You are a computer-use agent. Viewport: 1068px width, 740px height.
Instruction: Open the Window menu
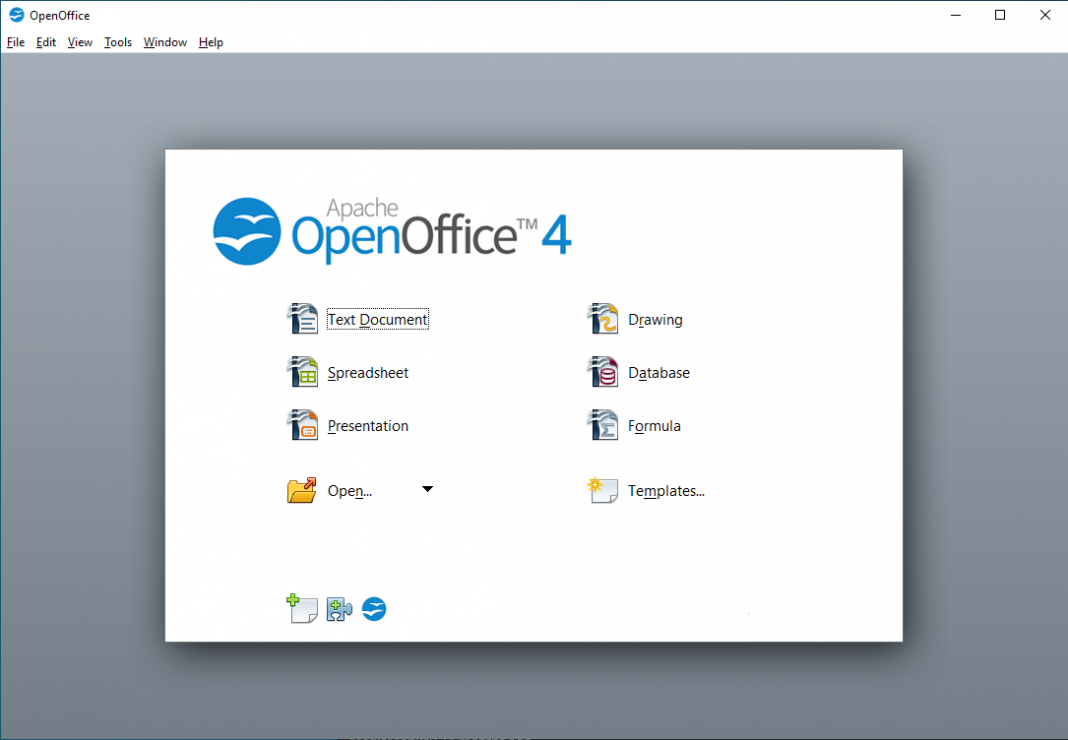pos(164,42)
